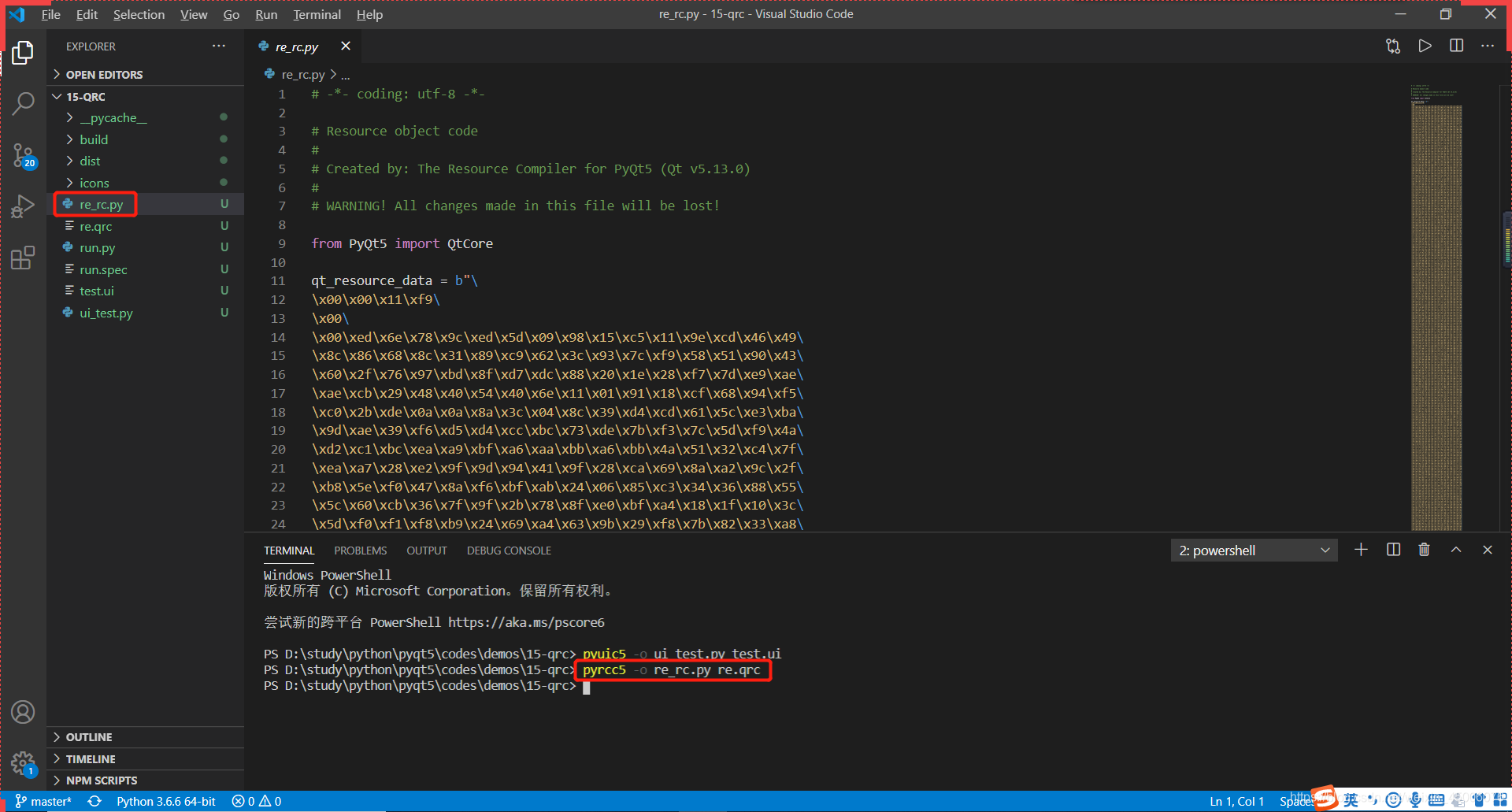Create a new terminal with plus icon
Viewport: 1512px width, 812px height.
(1361, 550)
